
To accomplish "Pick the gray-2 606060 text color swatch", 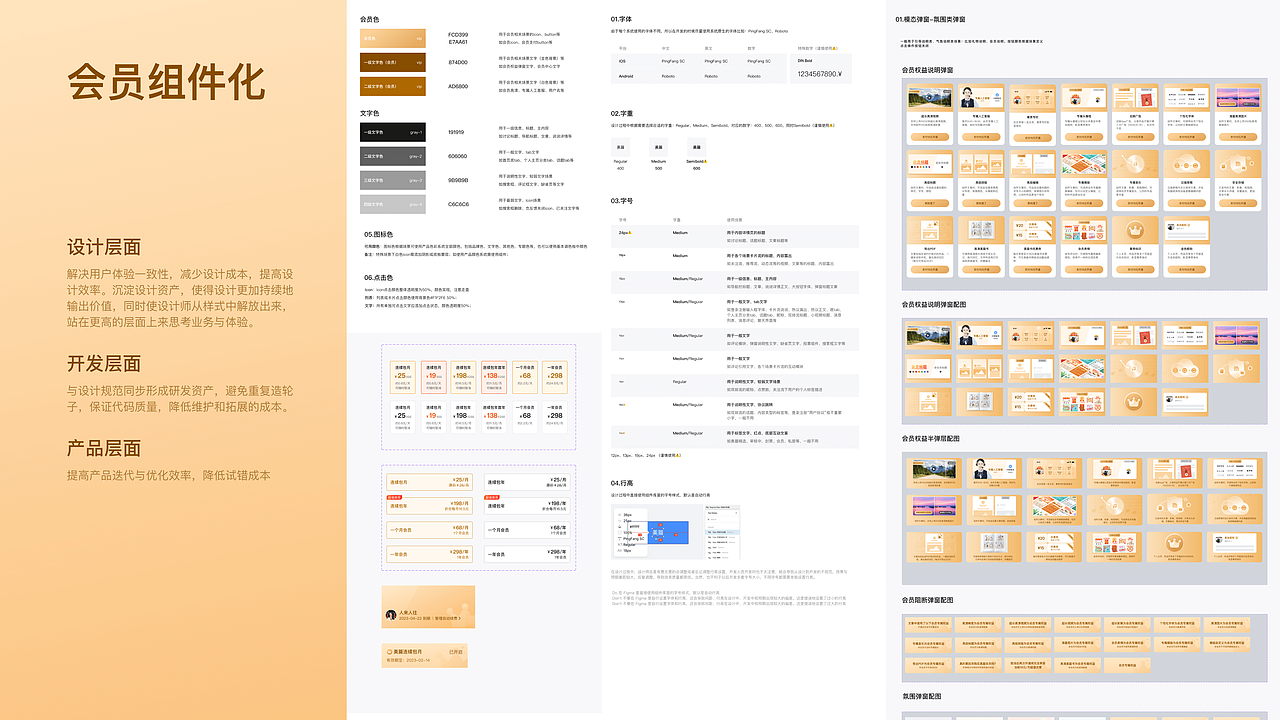I will (x=392, y=156).
